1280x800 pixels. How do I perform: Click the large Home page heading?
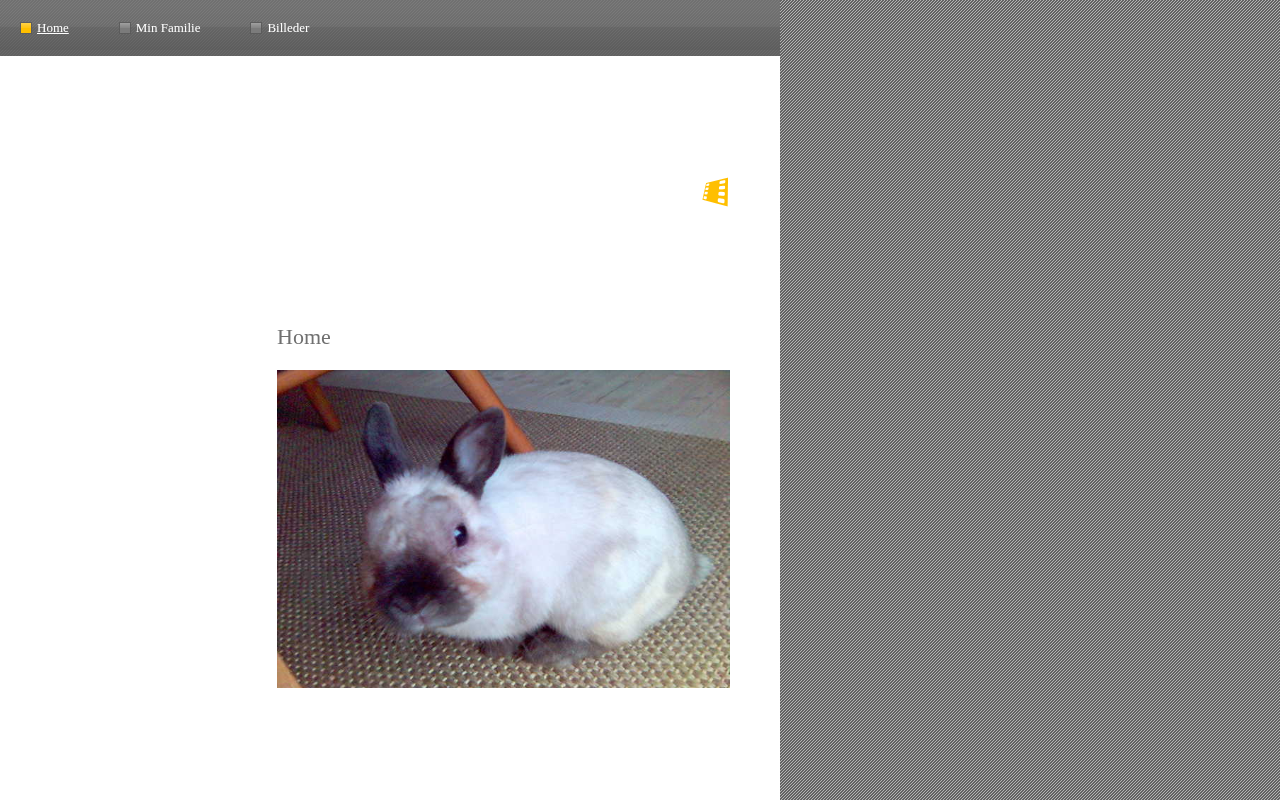click(304, 337)
